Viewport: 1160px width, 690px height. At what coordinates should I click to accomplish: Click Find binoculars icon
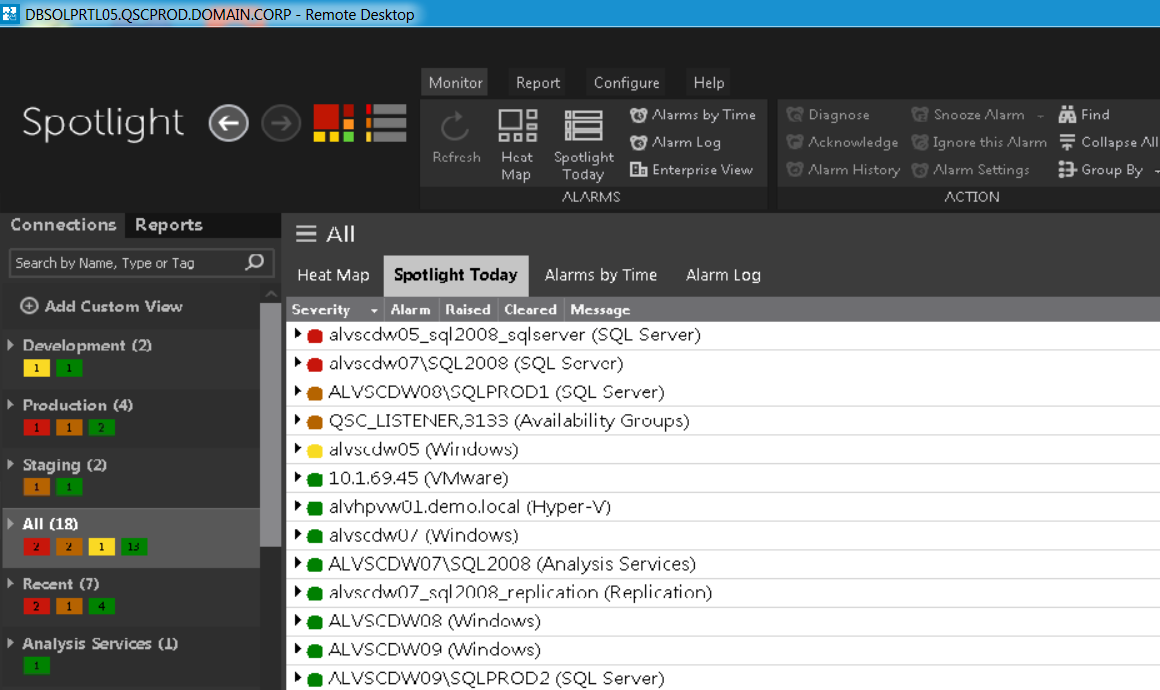[1067, 115]
